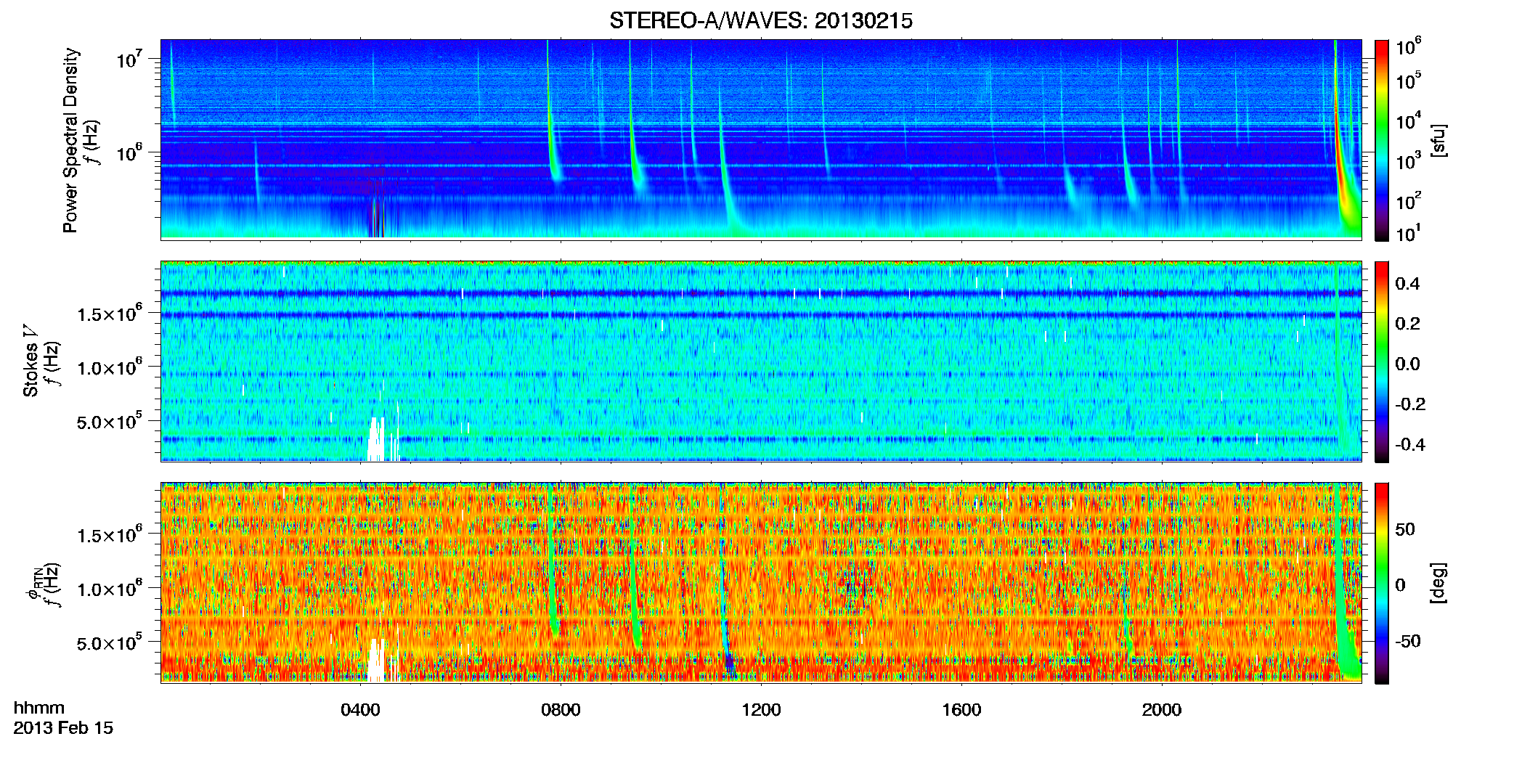Image resolution: width=1522 pixels, height=784 pixels.
Task: Click the Power Spectral Density axis label
Action: point(70,140)
